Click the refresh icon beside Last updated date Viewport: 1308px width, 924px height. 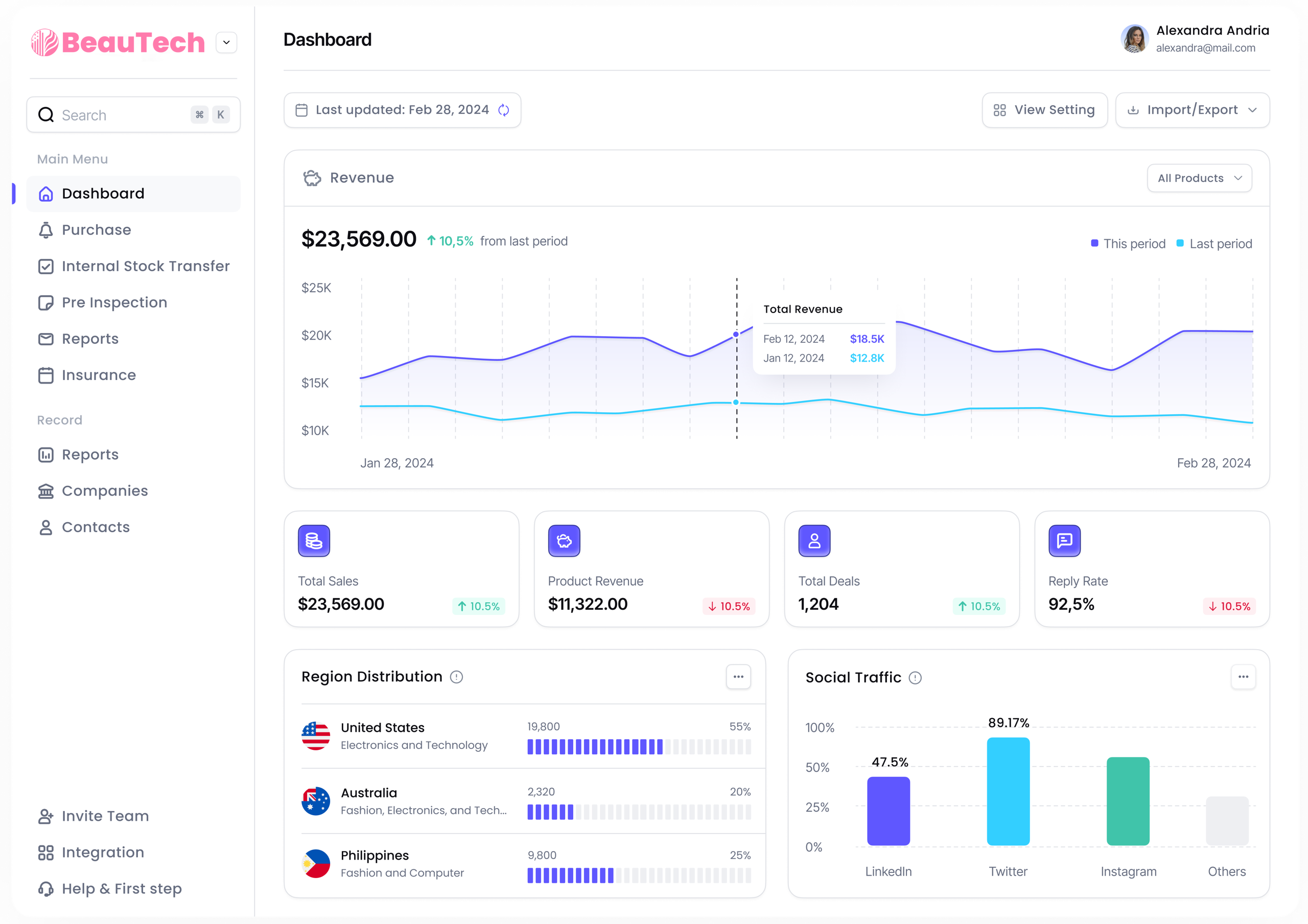(x=504, y=110)
